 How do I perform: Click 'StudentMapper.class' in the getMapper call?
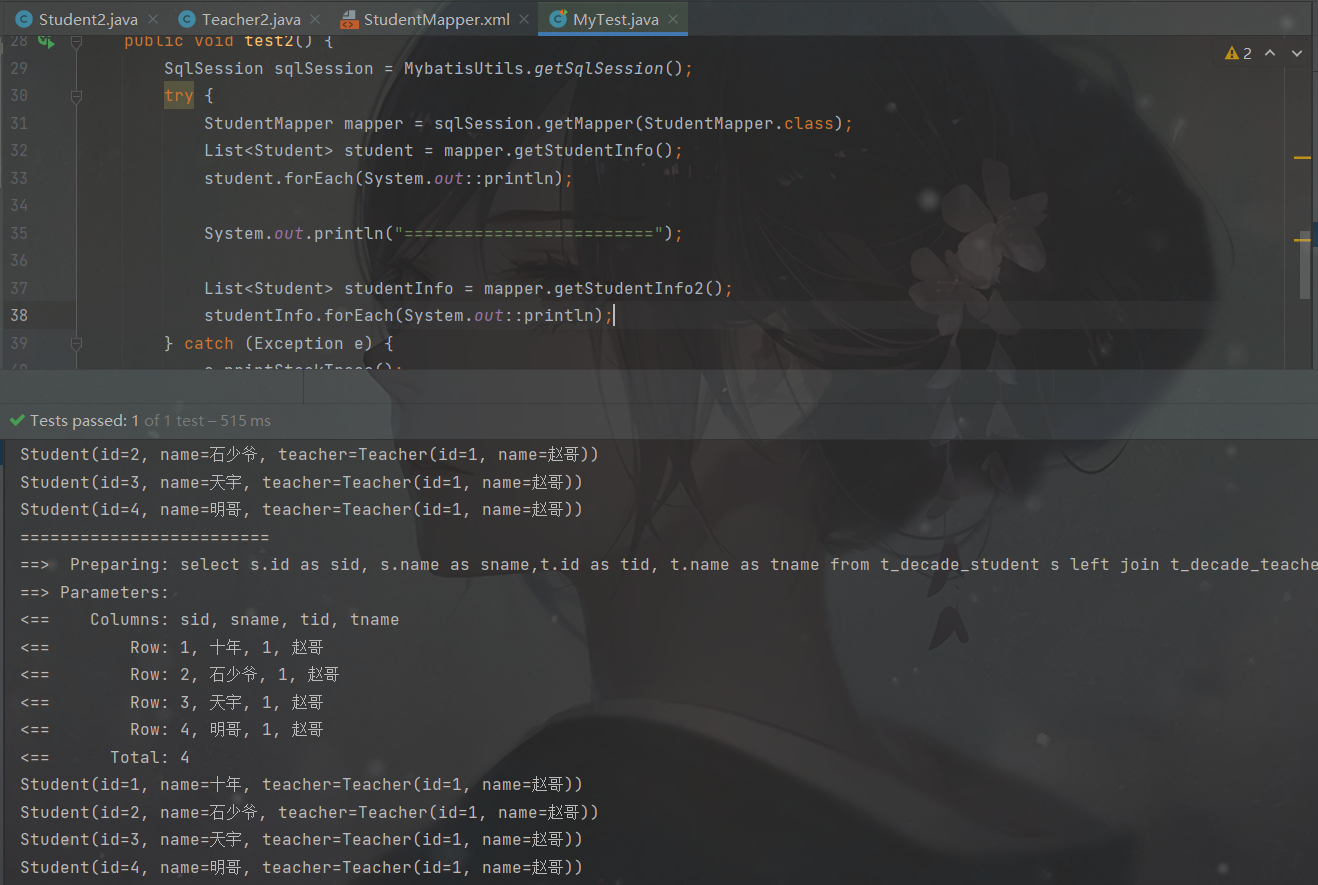pos(738,123)
